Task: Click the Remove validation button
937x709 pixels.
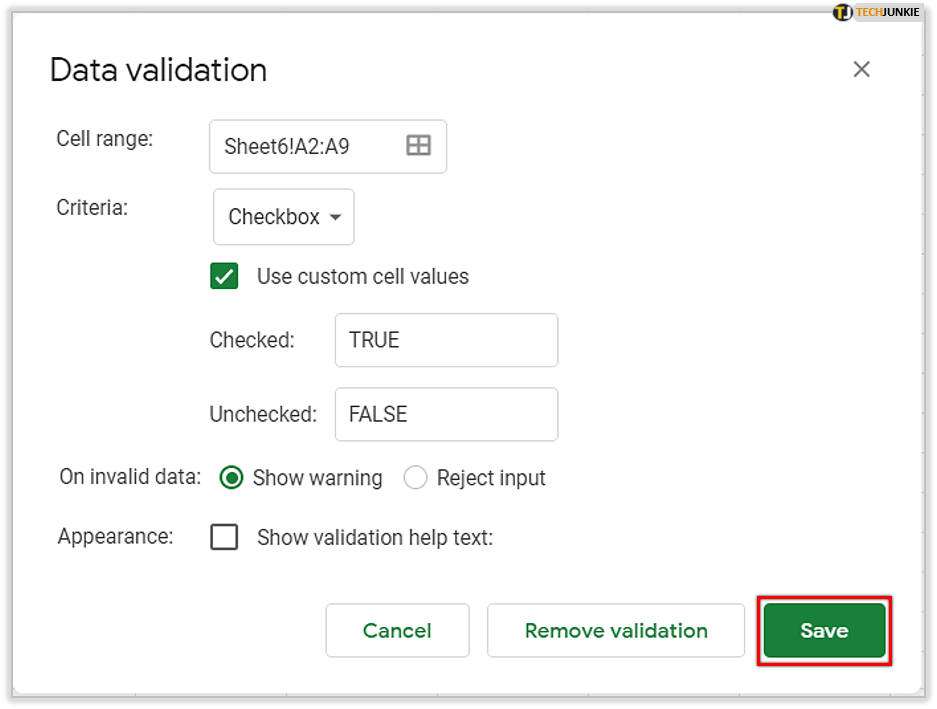Action: pos(616,631)
